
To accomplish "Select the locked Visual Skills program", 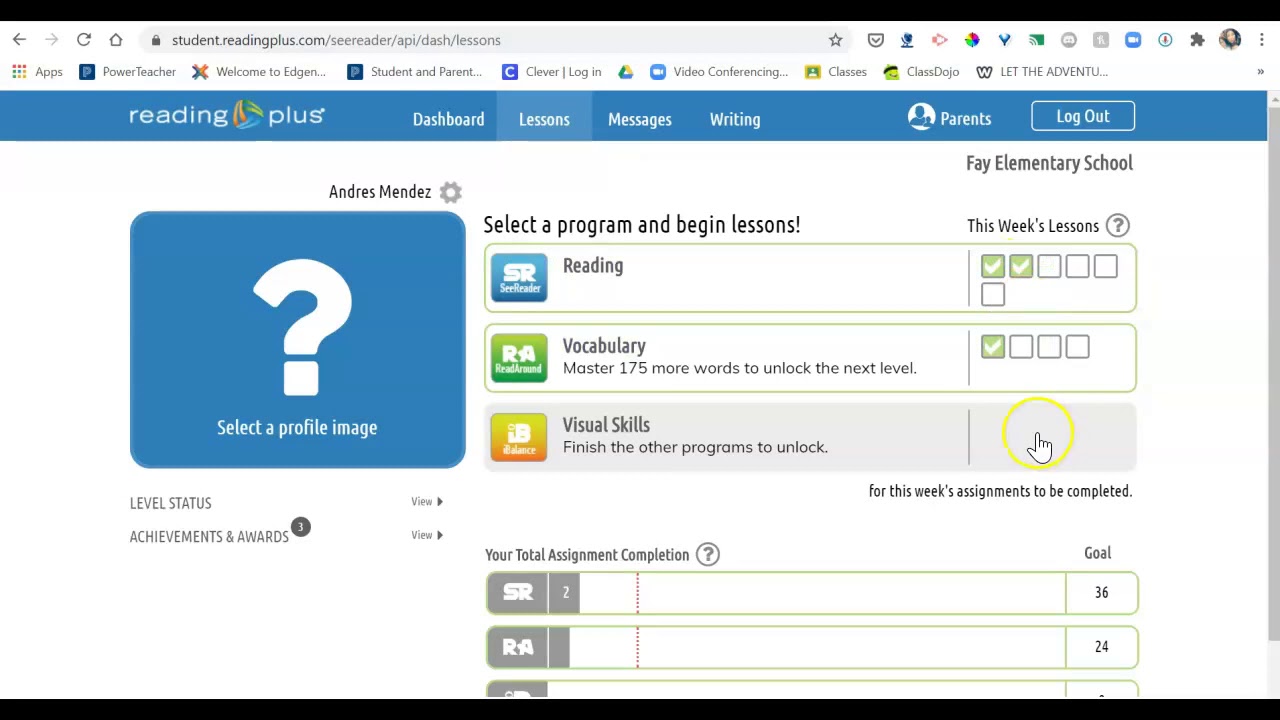I will pyautogui.click(x=810, y=437).
